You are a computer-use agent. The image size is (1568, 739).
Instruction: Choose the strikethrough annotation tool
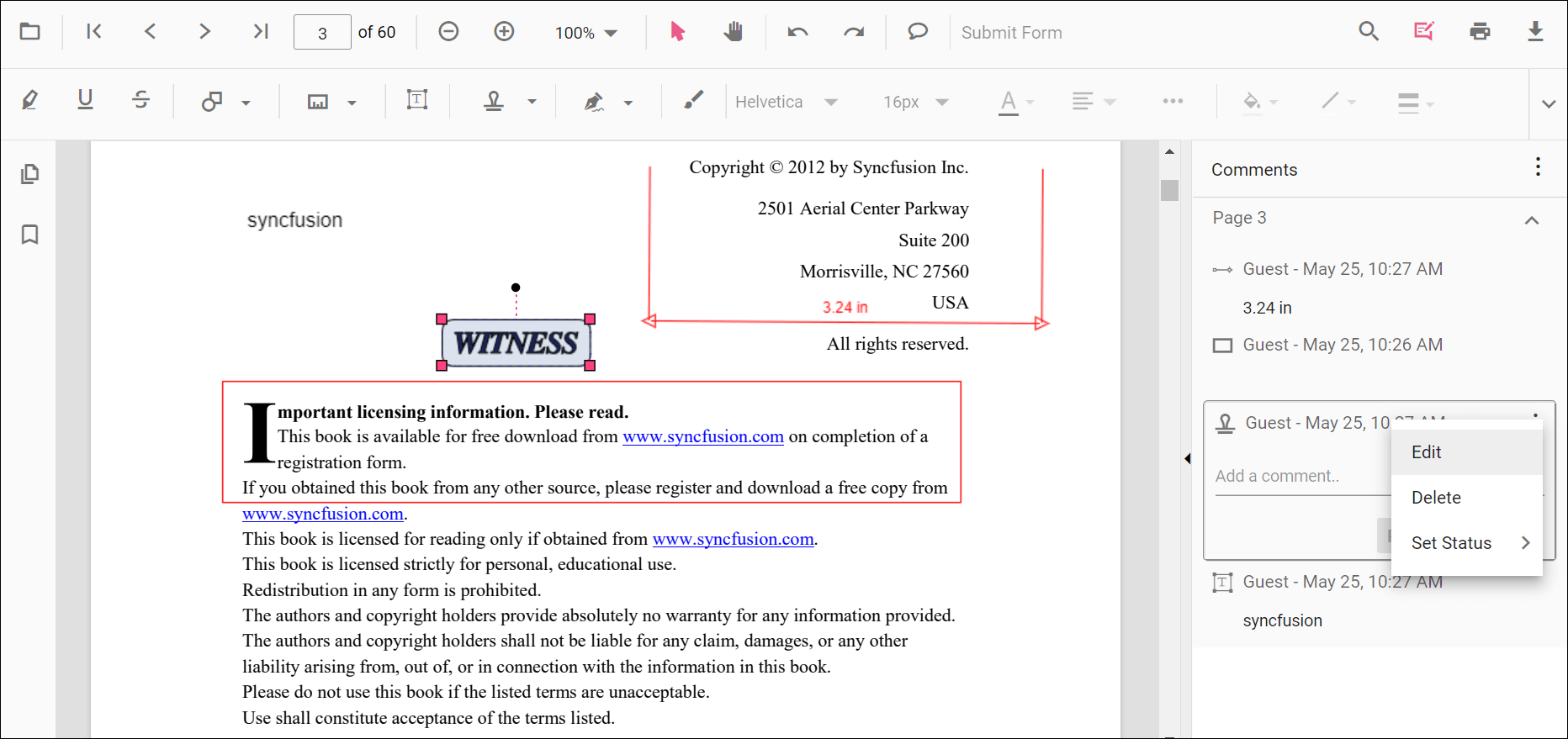pos(140,101)
